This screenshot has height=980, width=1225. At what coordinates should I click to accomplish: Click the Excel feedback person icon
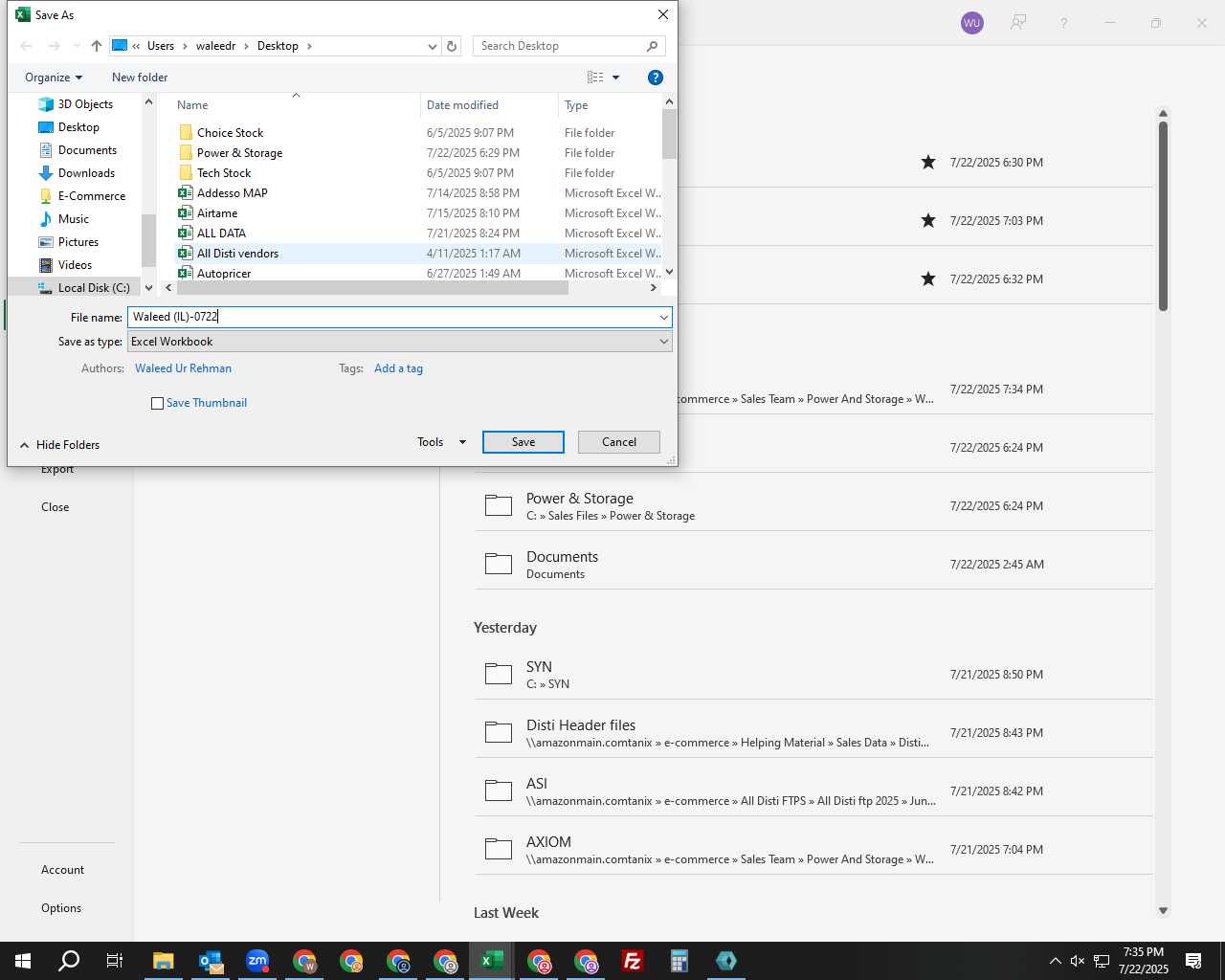click(1018, 23)
